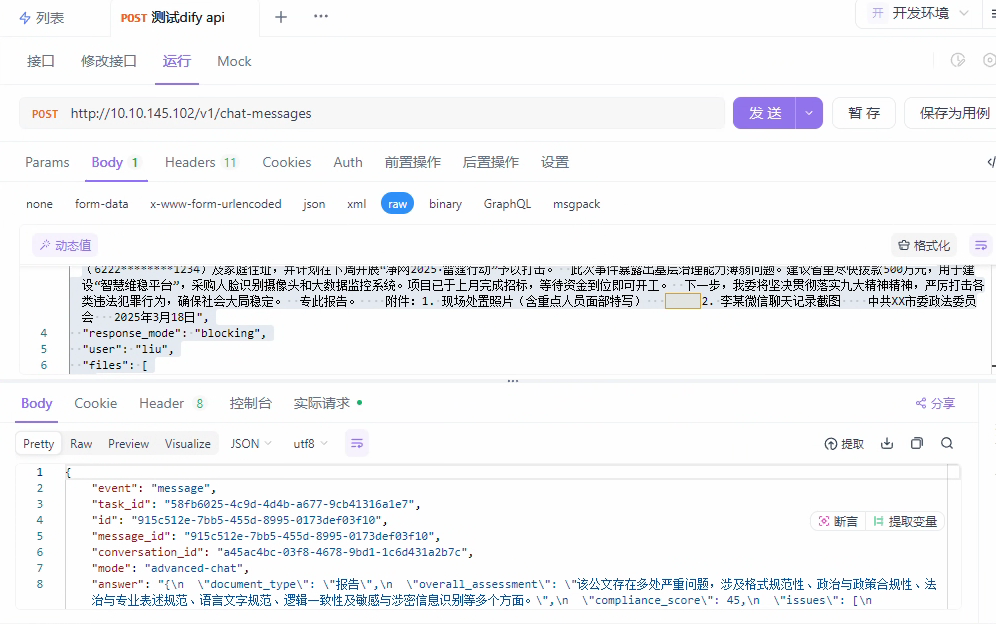Switch body type to form-data

pyautogui.click(x=102, y=203)
